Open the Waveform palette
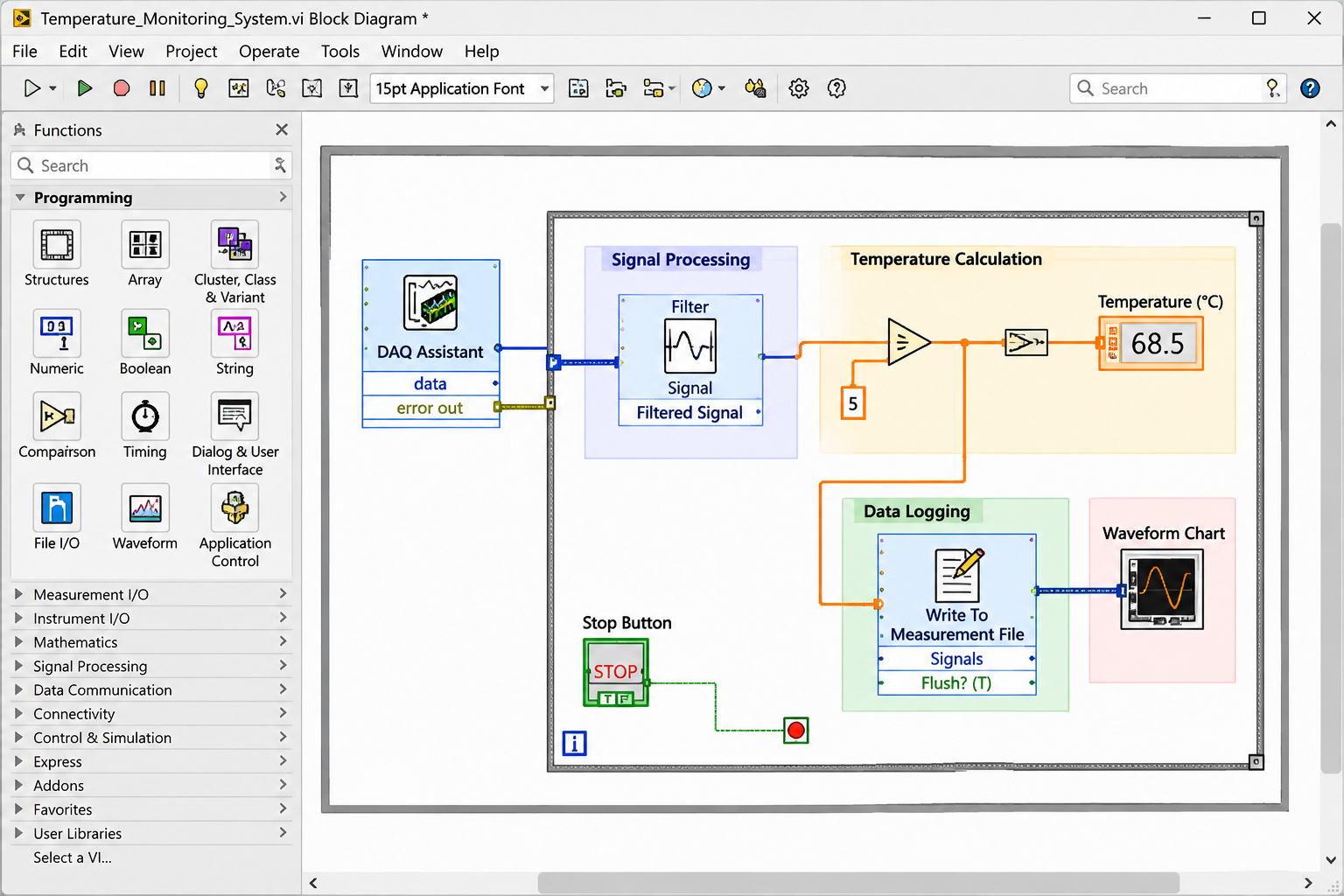The width and height of the screenshot is (1344, 896). click(x=145, y=507)
